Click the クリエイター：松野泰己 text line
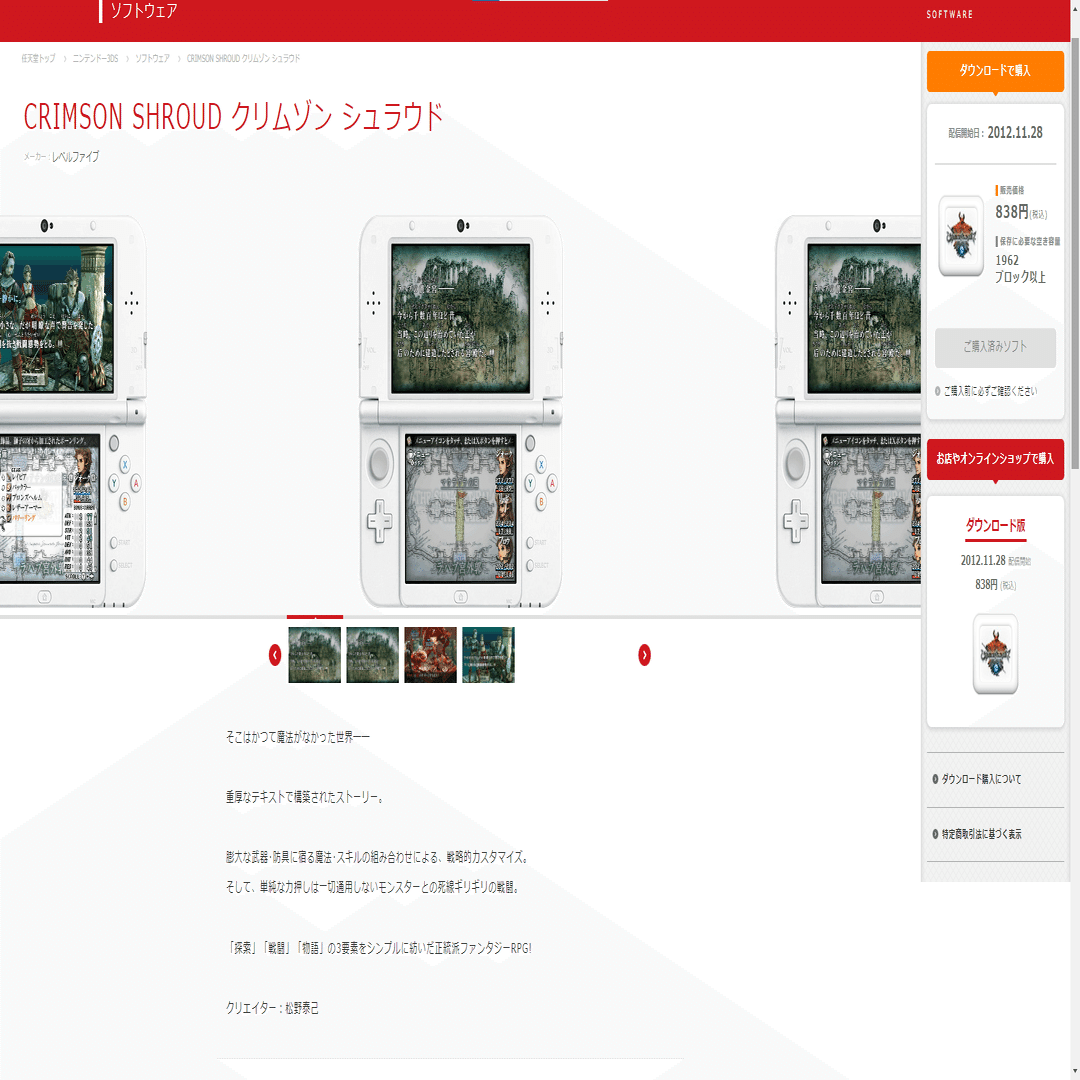1080x1080 pixels. [272, 1008]
